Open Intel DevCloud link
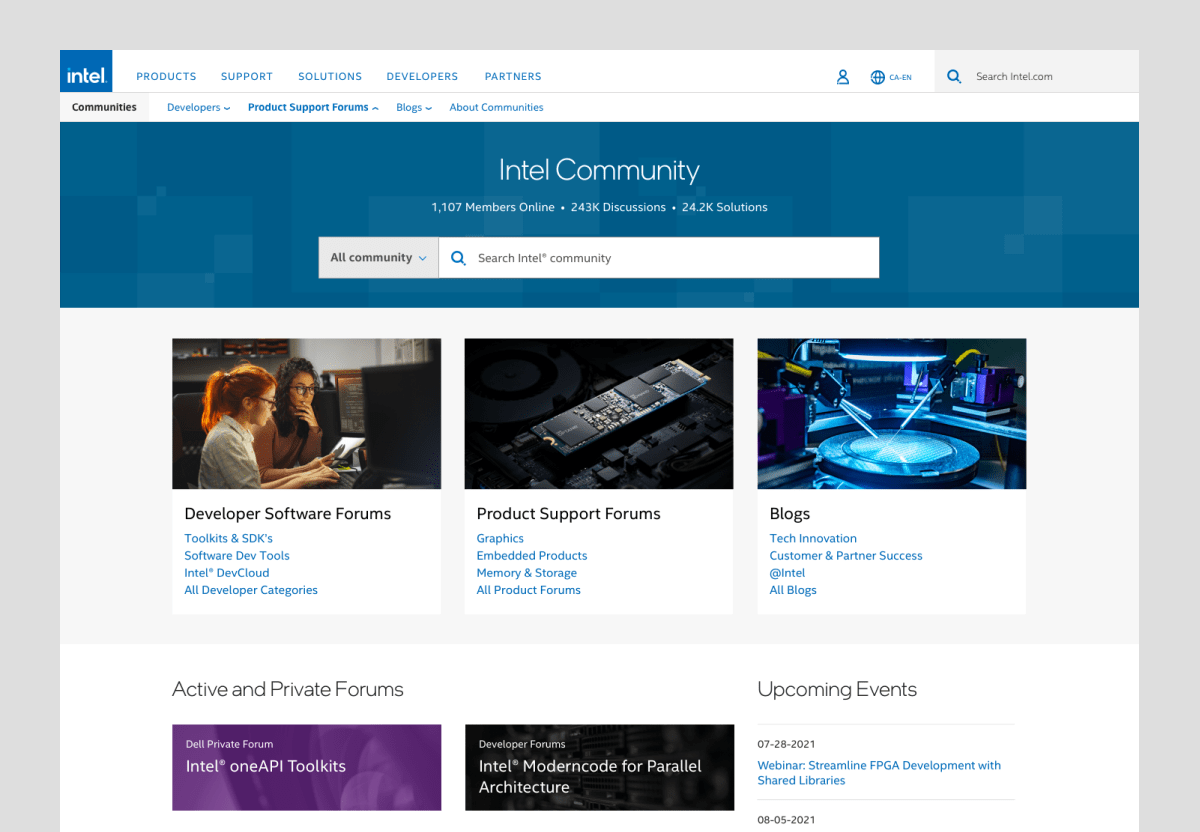This screenshot has height=832, width=1200. tap(226, 573)
